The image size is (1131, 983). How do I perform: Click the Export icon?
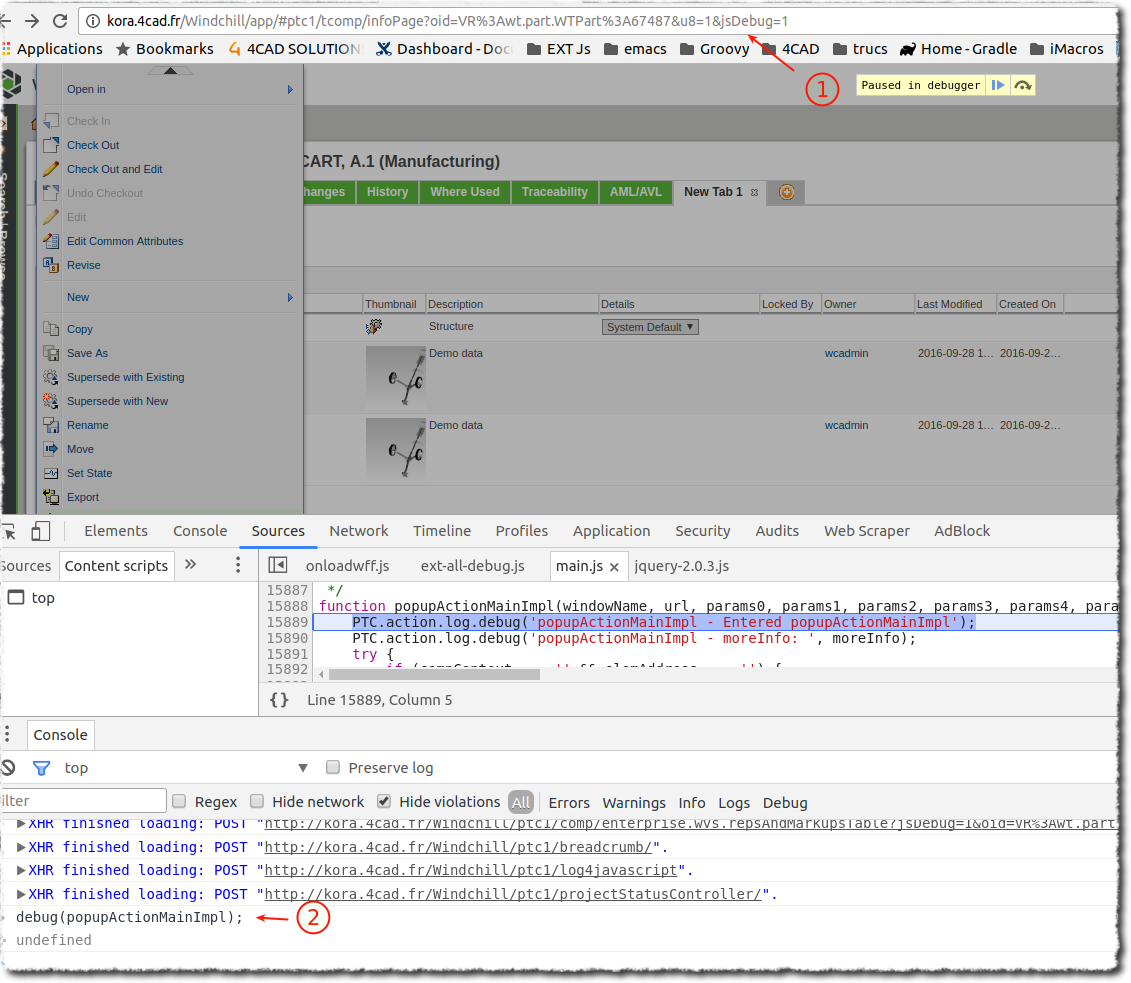50,497
